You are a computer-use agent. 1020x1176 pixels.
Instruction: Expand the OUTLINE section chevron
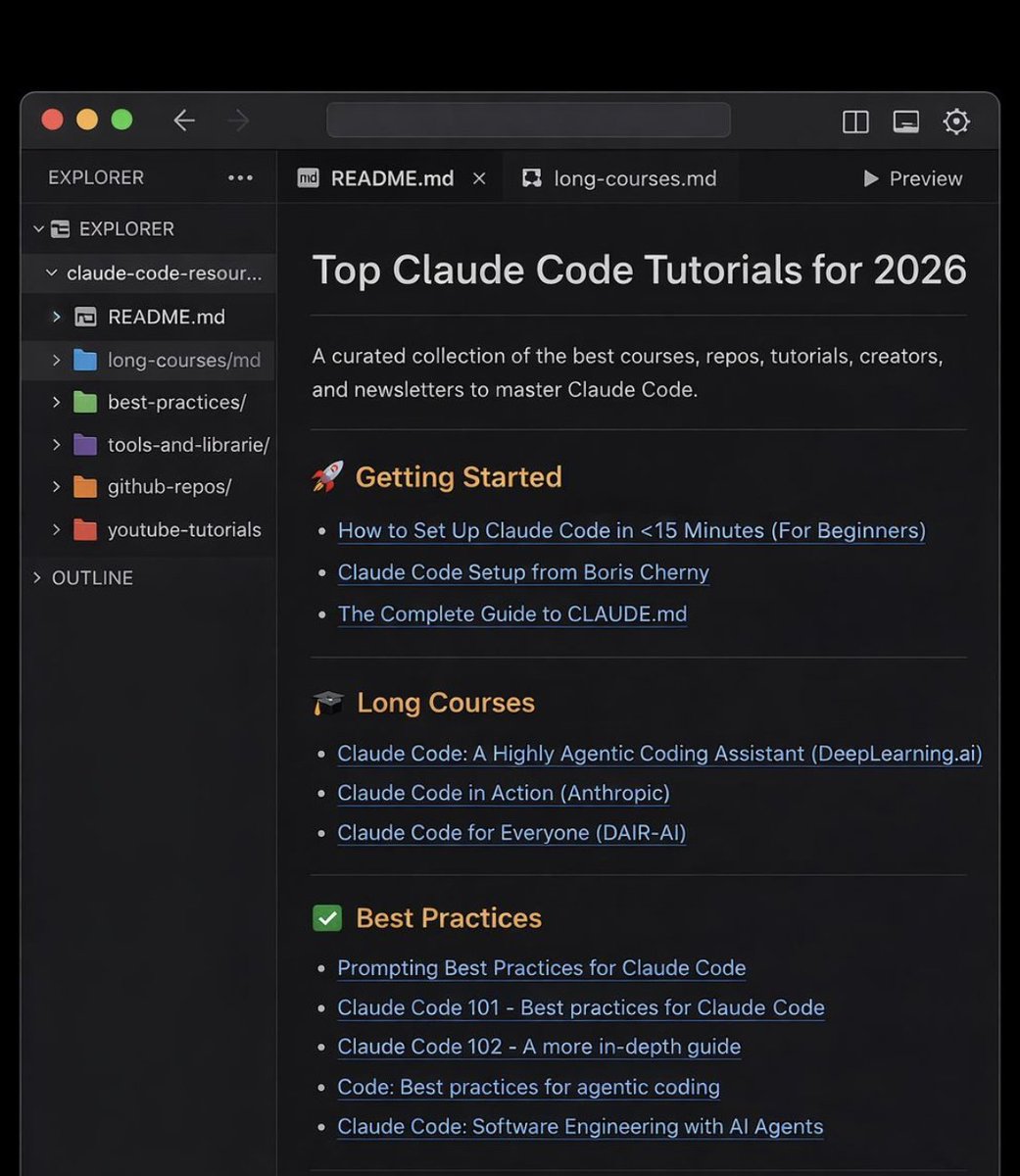tap(38, 577)
